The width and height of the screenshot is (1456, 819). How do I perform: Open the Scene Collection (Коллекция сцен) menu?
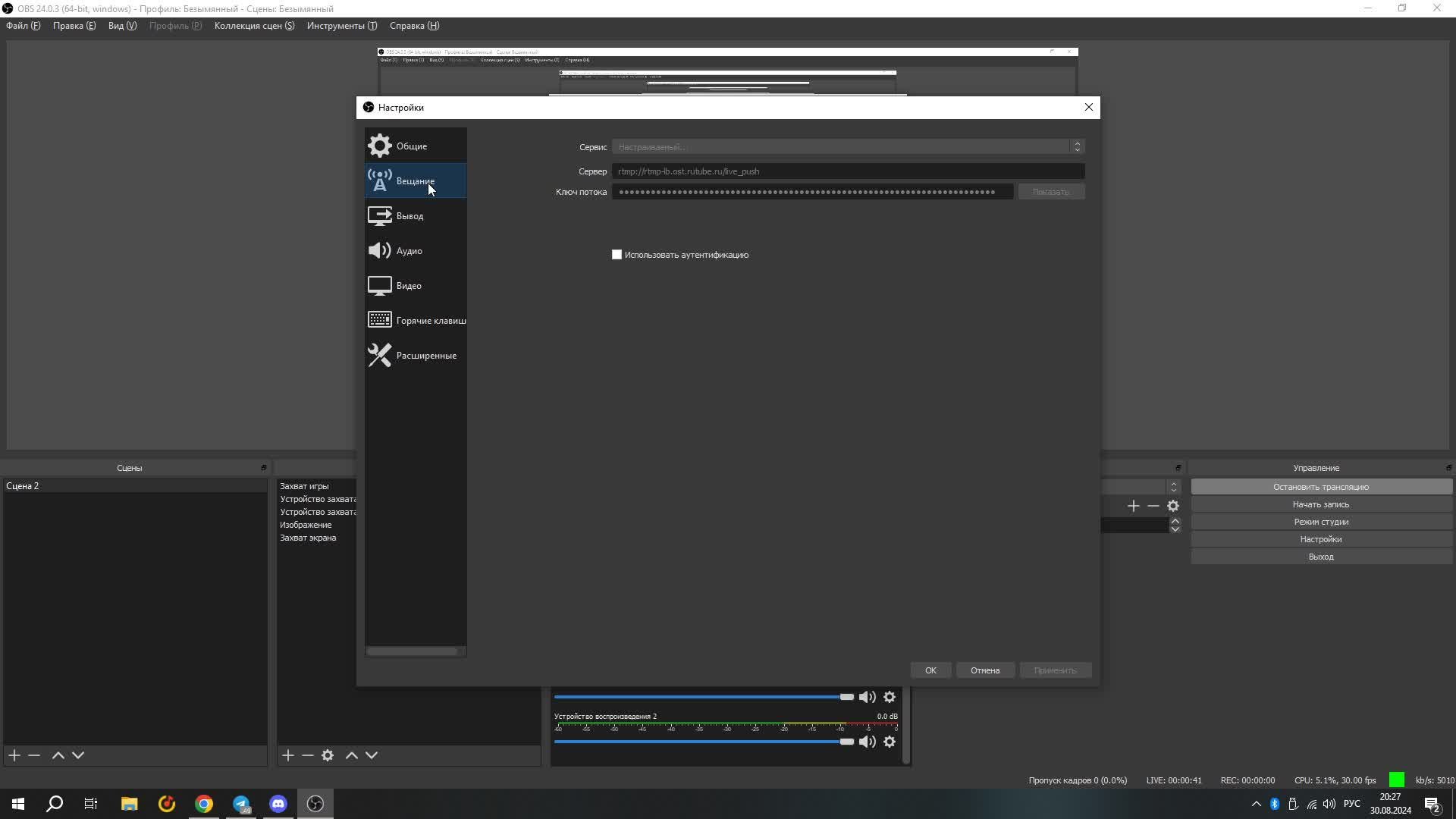coord(254,26)
